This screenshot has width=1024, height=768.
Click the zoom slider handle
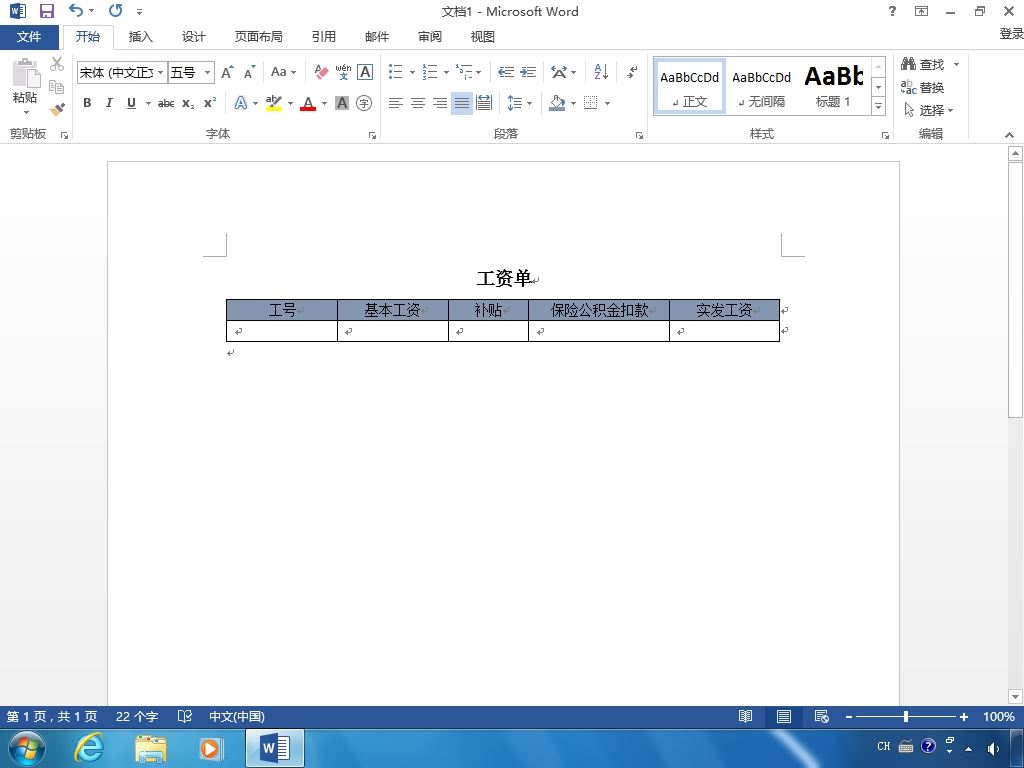pos(906,716)
